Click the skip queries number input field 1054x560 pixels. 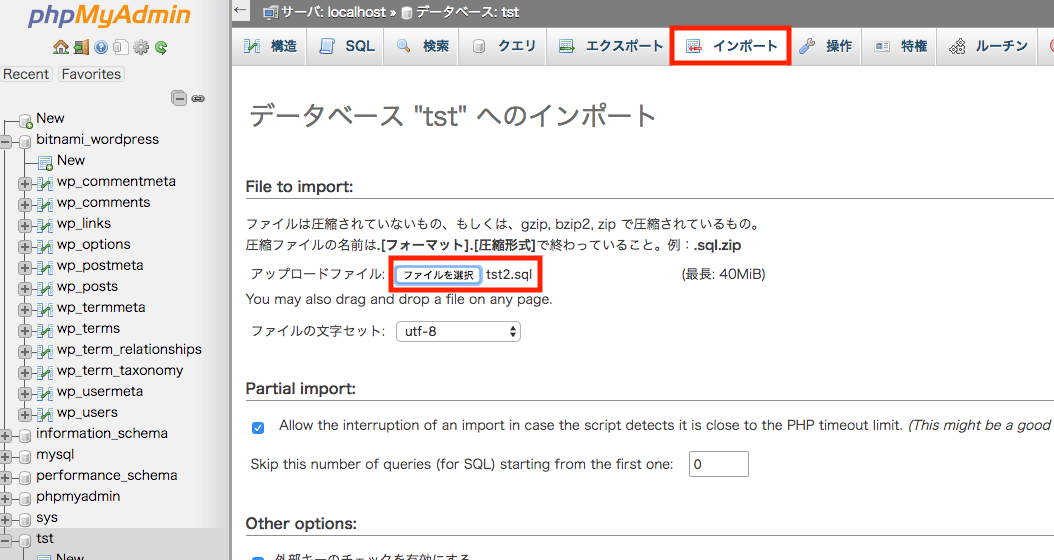tap(718, 464)
